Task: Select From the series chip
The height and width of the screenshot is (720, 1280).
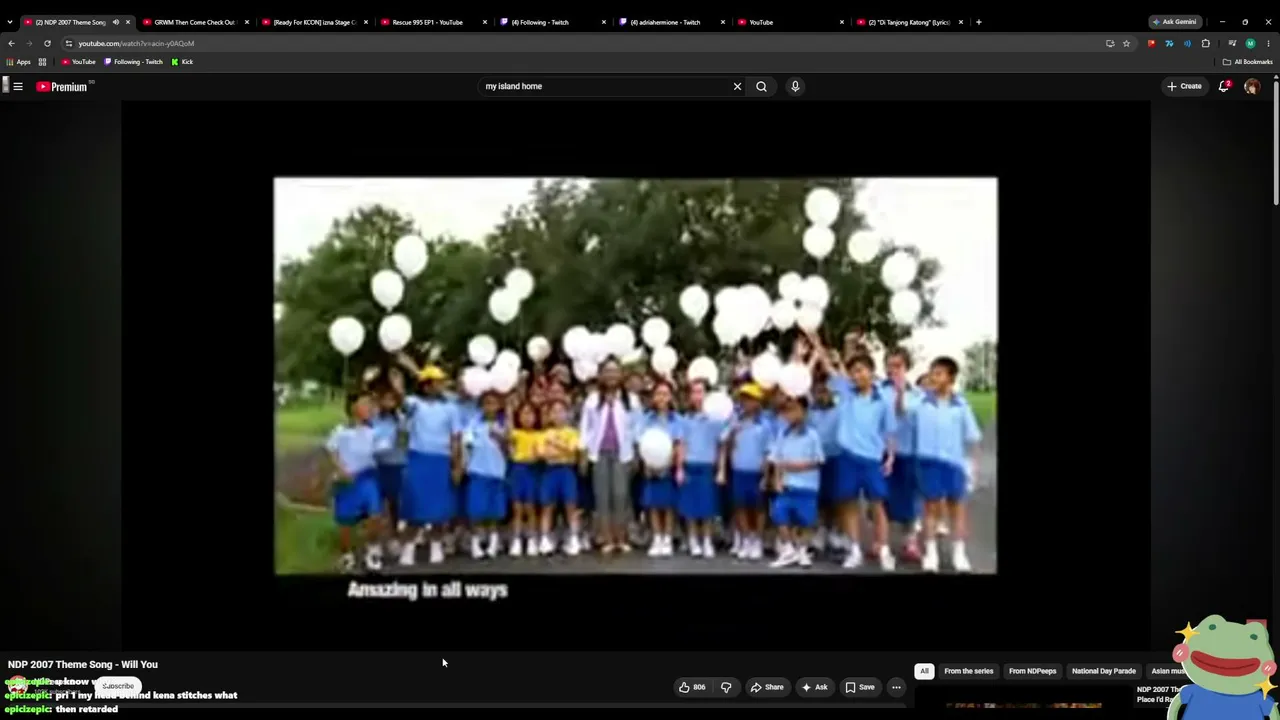Action: pyautogui.click(x=968, y=671)
